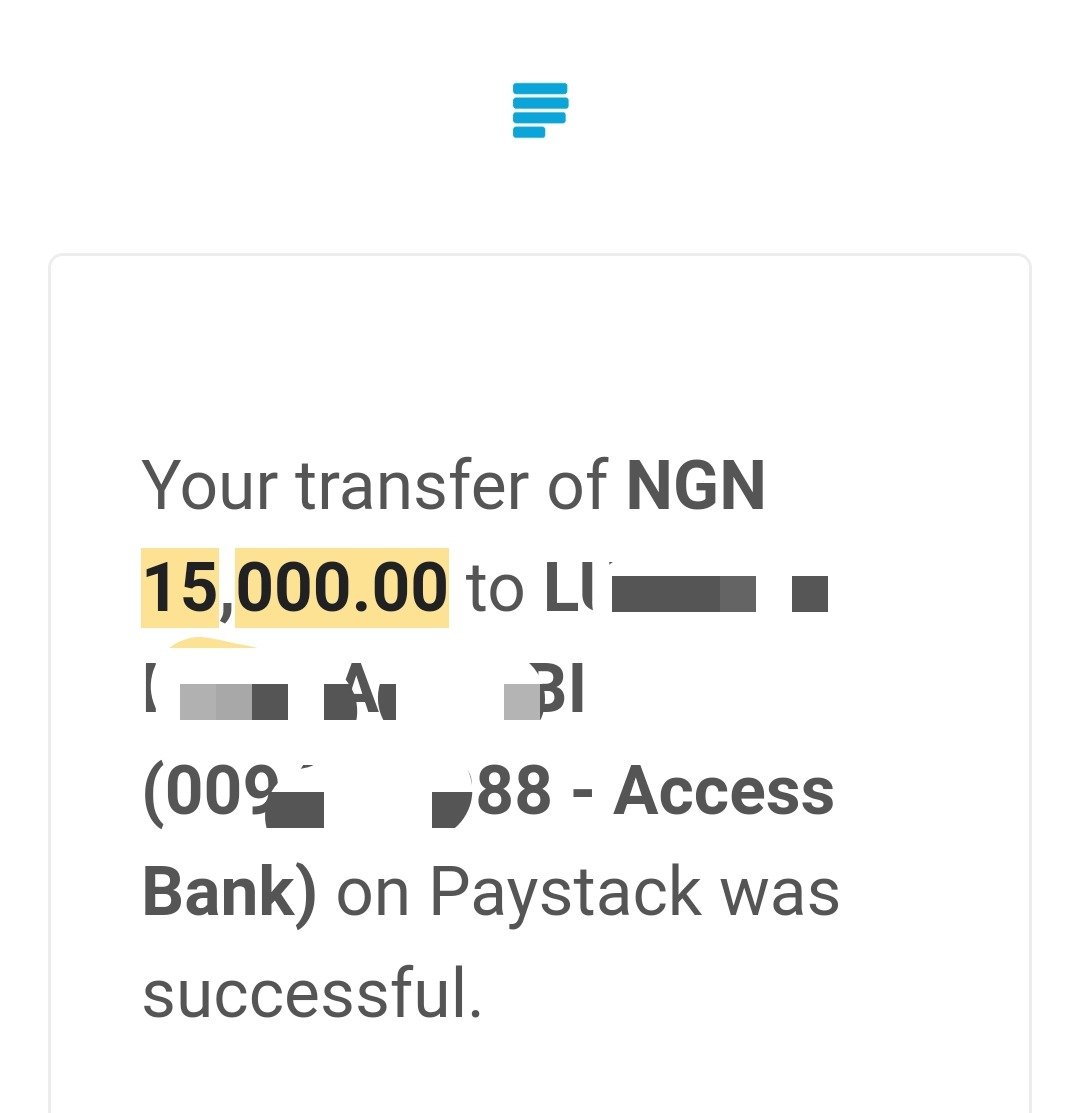The height and width of the screenshot is (1113, 1080).
Task: Select the bold NGN currency text
Action: pyautogui.click(x=695, y=486)
